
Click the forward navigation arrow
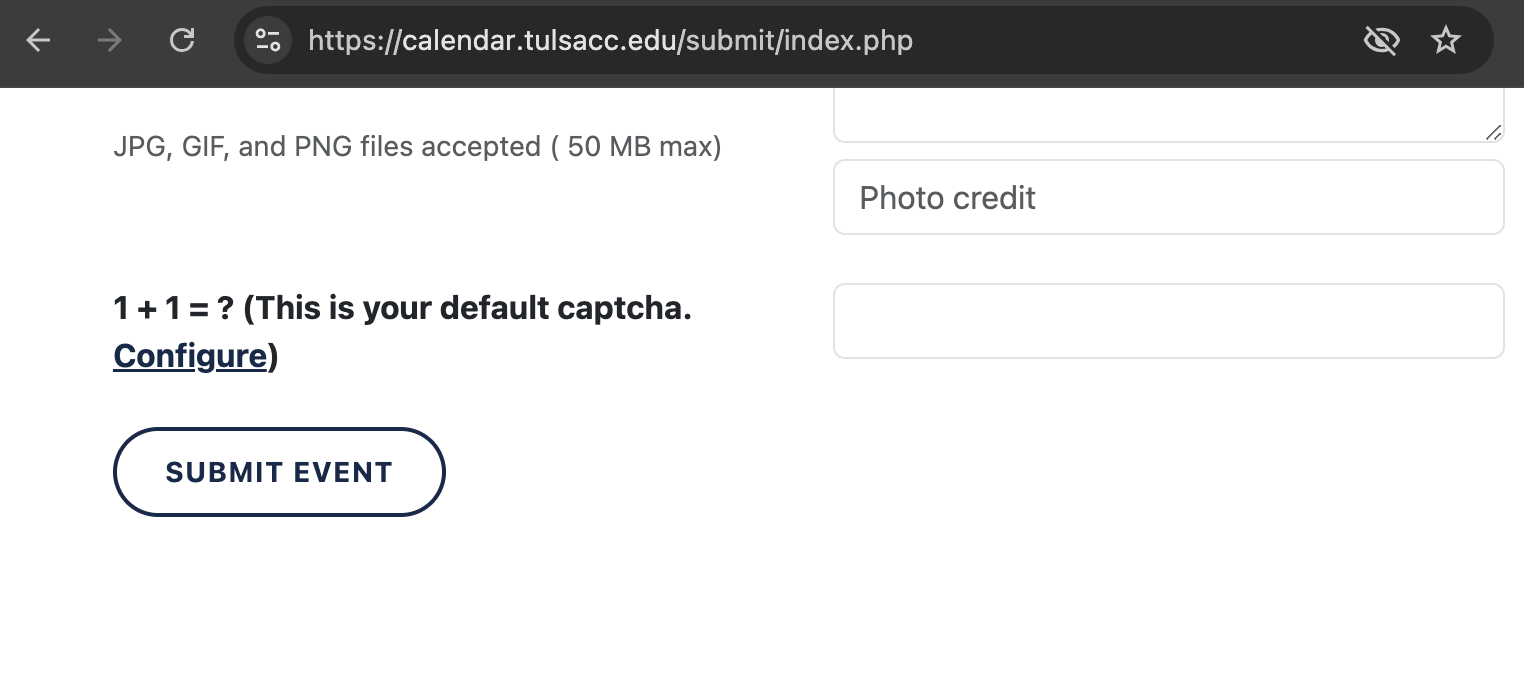(110, 41)
